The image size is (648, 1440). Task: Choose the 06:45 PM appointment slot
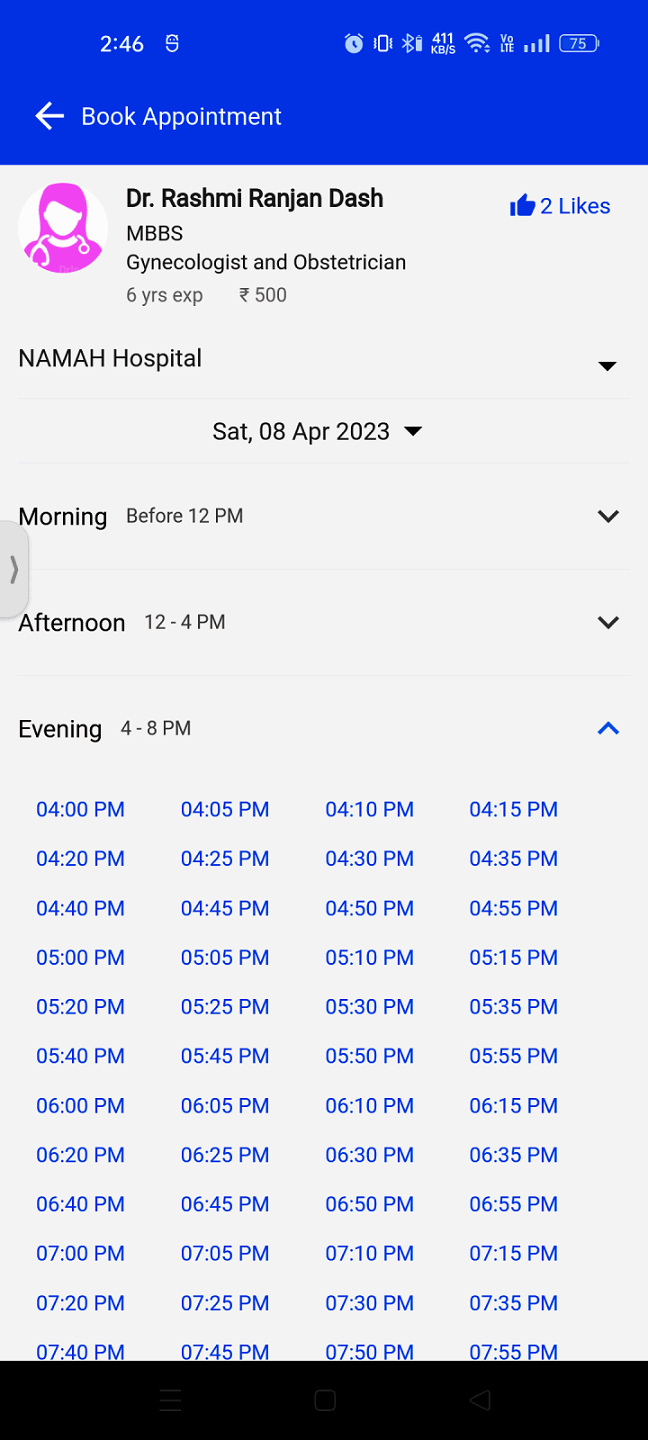pos(225,1204)
